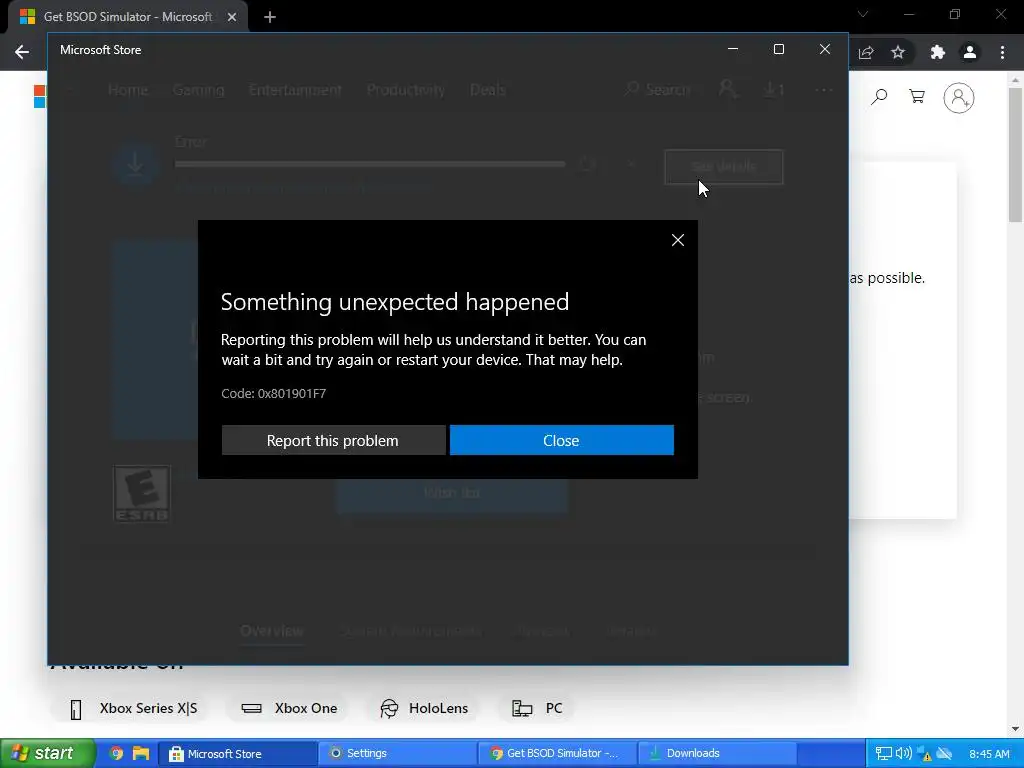Switch to Microsoft Store taskbar button
This screenshot has height=768, width=1024.
coord(238,754)
